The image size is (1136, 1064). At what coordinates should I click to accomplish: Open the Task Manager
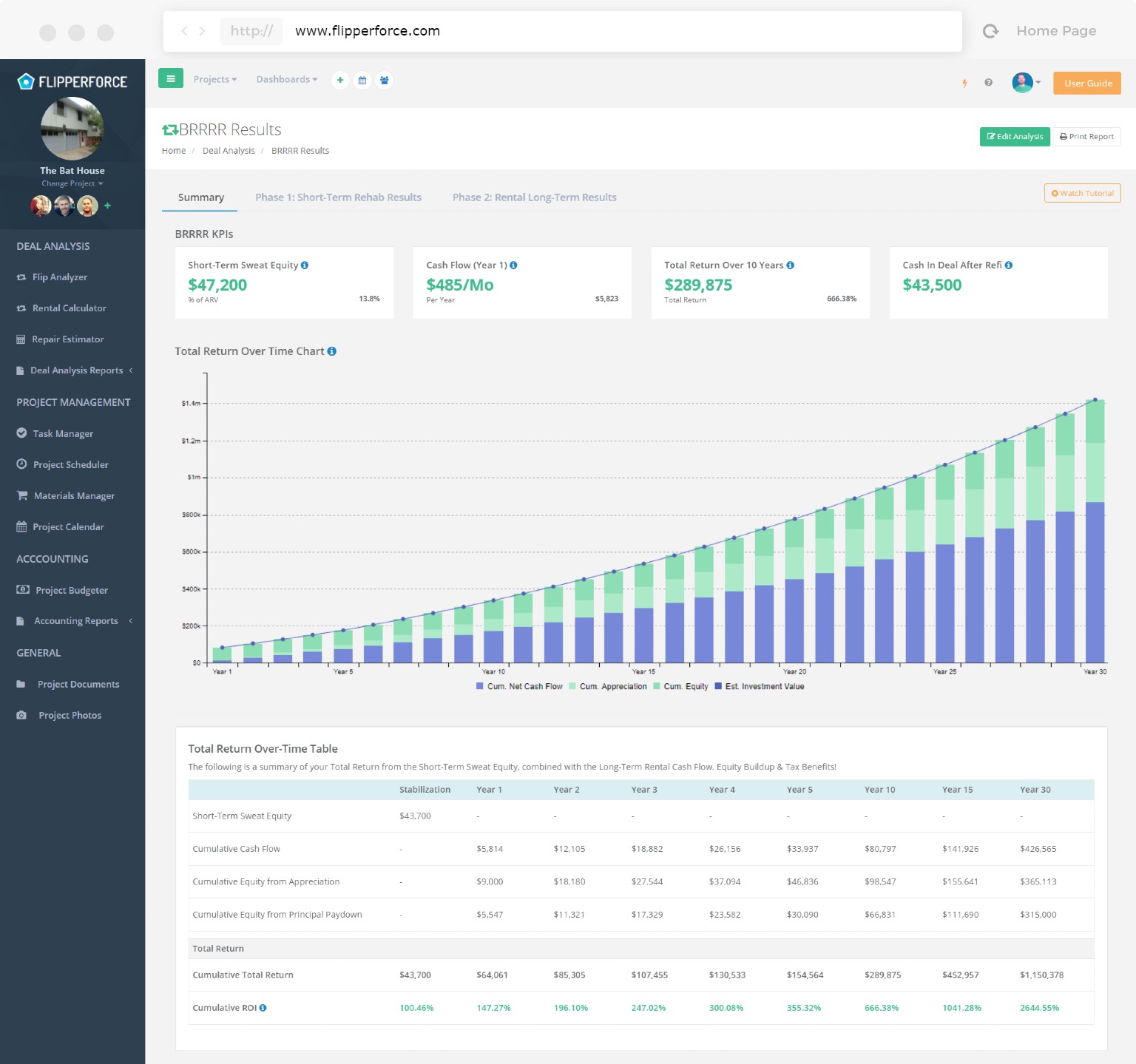point(64,433)
